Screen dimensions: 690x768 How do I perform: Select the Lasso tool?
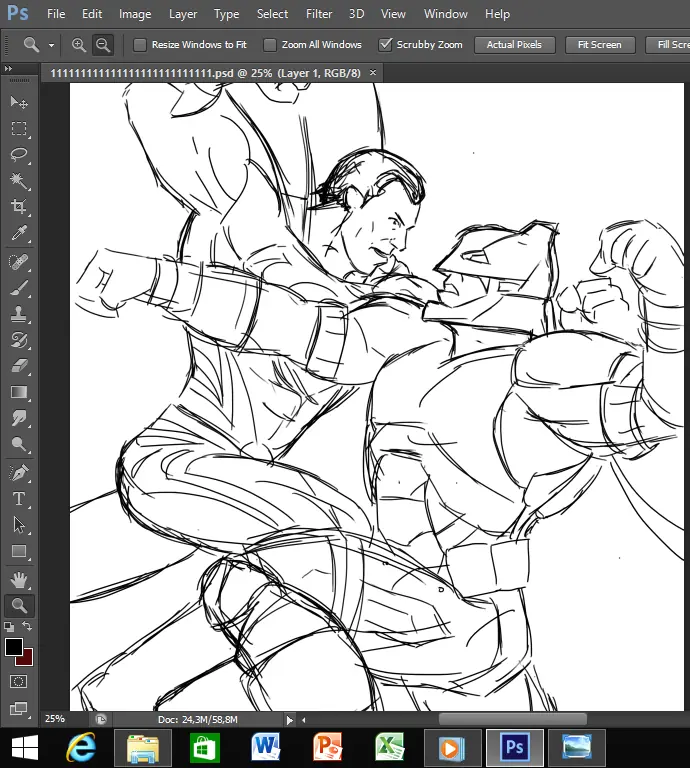(x=19, y=154)
